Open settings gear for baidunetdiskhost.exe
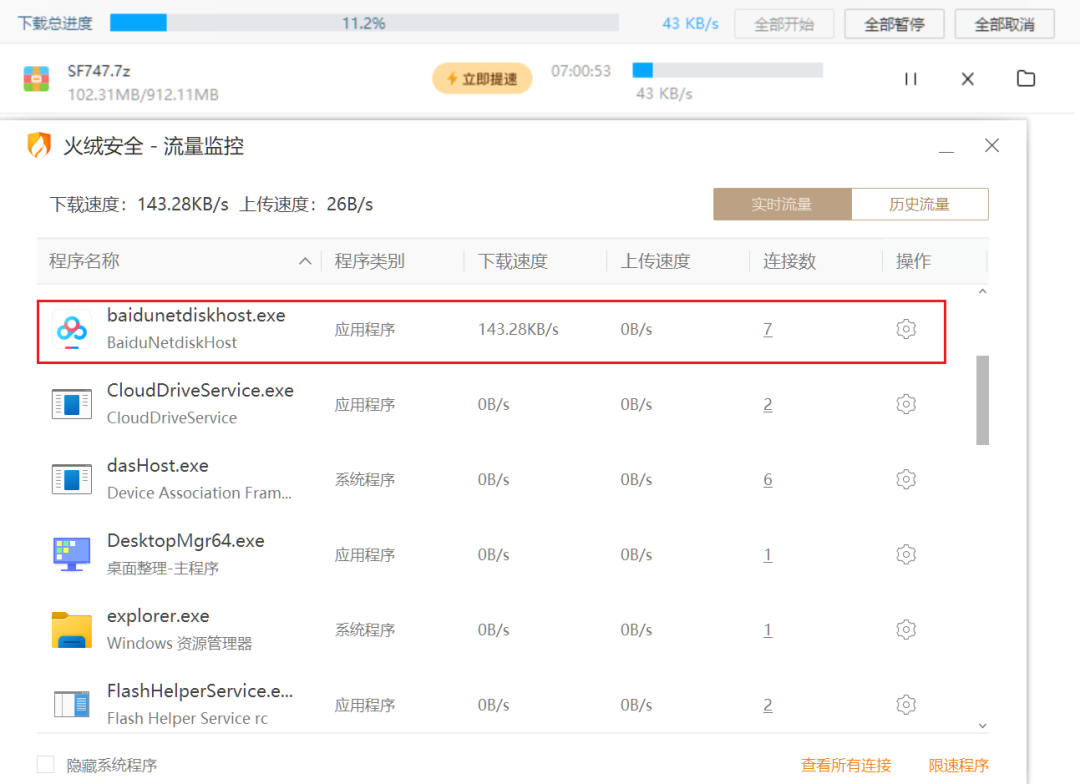This screenshot has width=1080, height=784. (x=906, y=329)
